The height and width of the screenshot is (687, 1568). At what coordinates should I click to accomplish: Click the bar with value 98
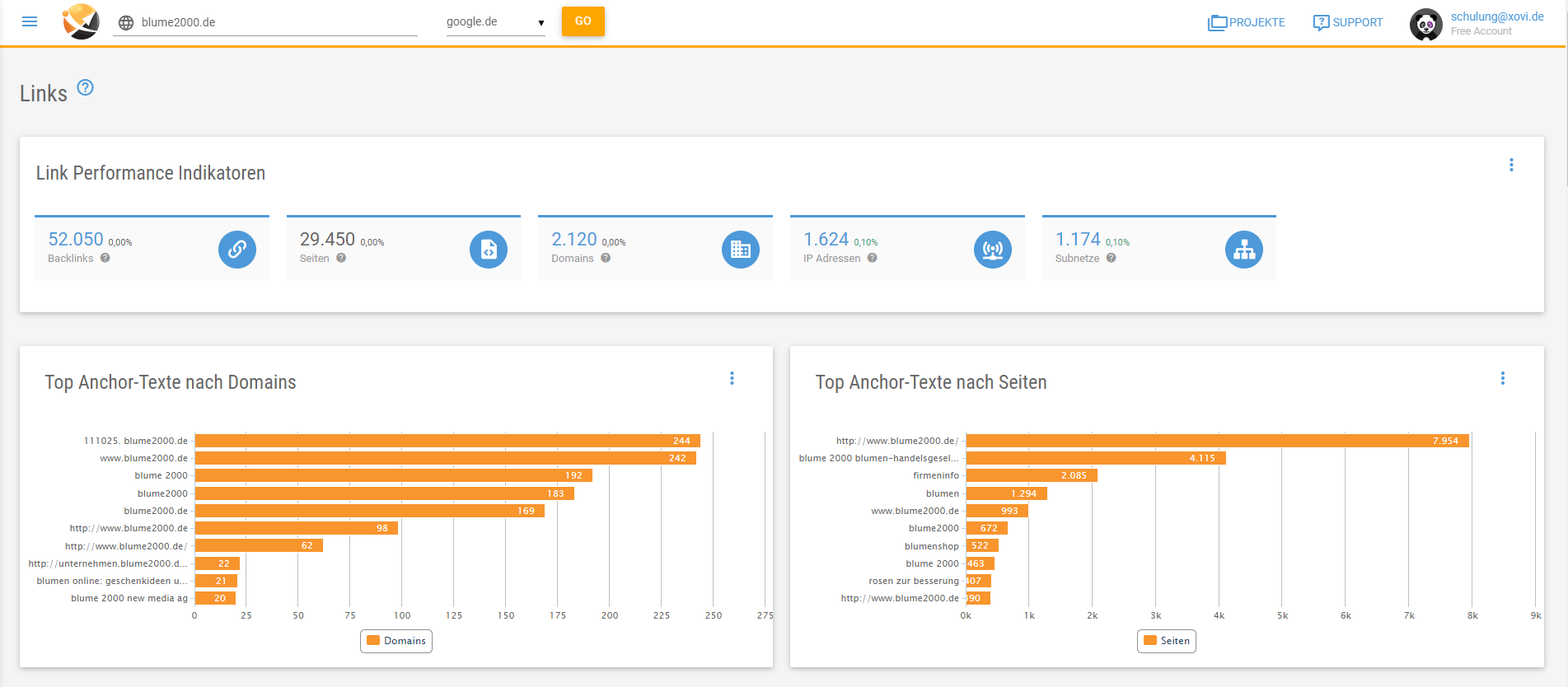coord(297,528)
